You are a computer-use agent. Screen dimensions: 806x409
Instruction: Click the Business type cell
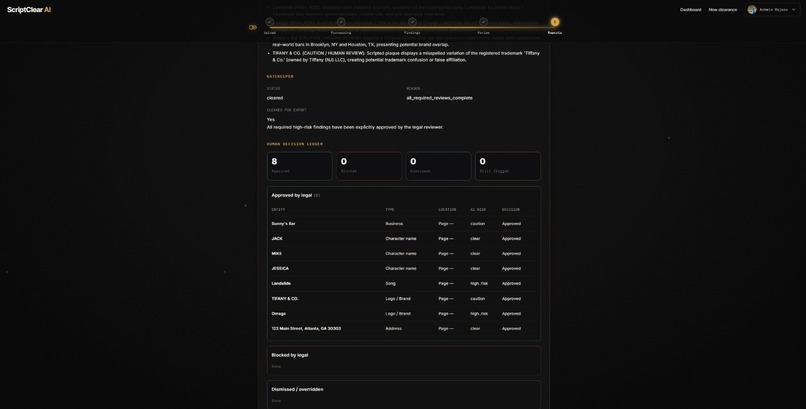(394, 224)
